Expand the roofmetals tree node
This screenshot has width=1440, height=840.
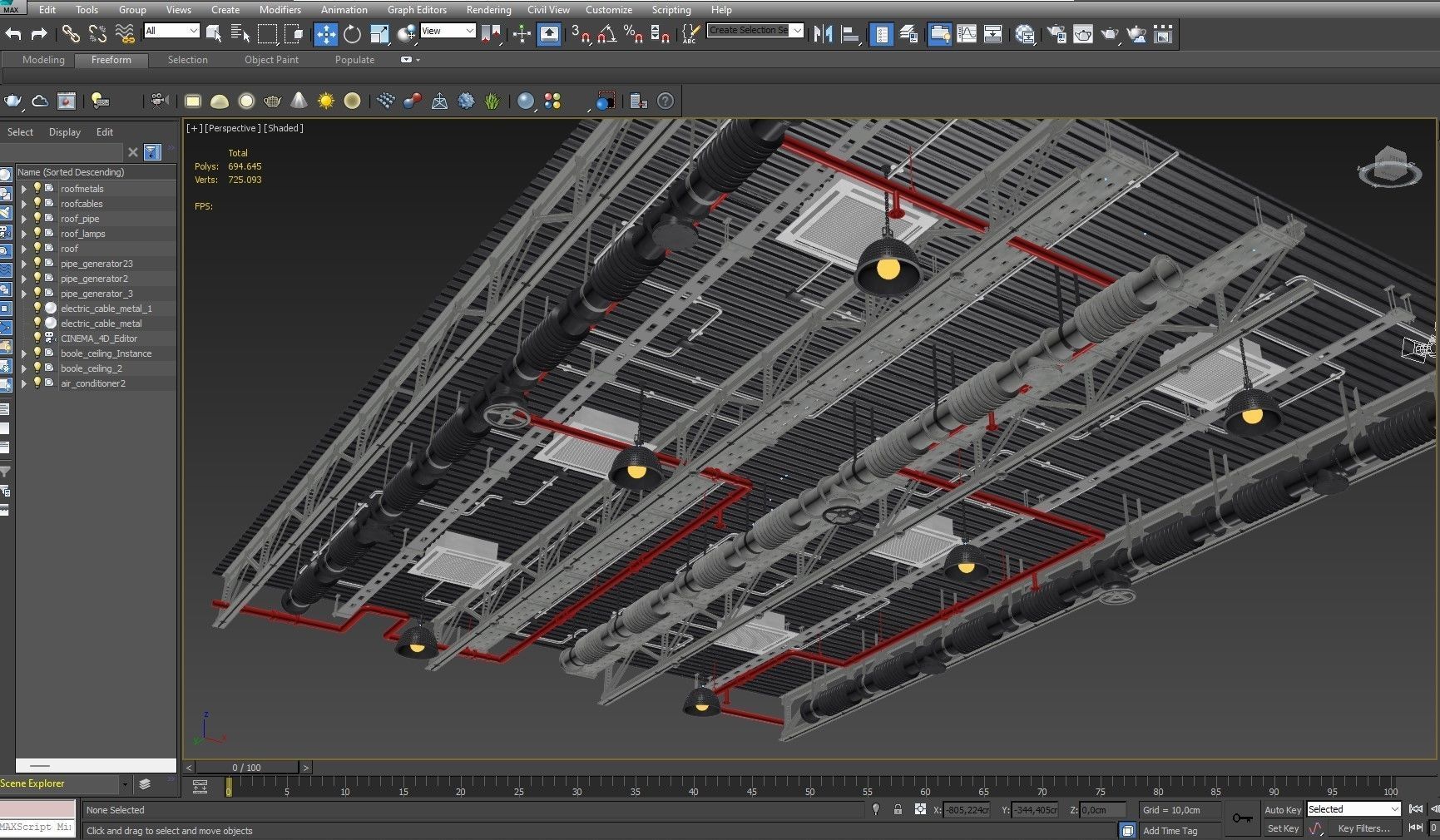pyautogui.click(x=24, y=189)
